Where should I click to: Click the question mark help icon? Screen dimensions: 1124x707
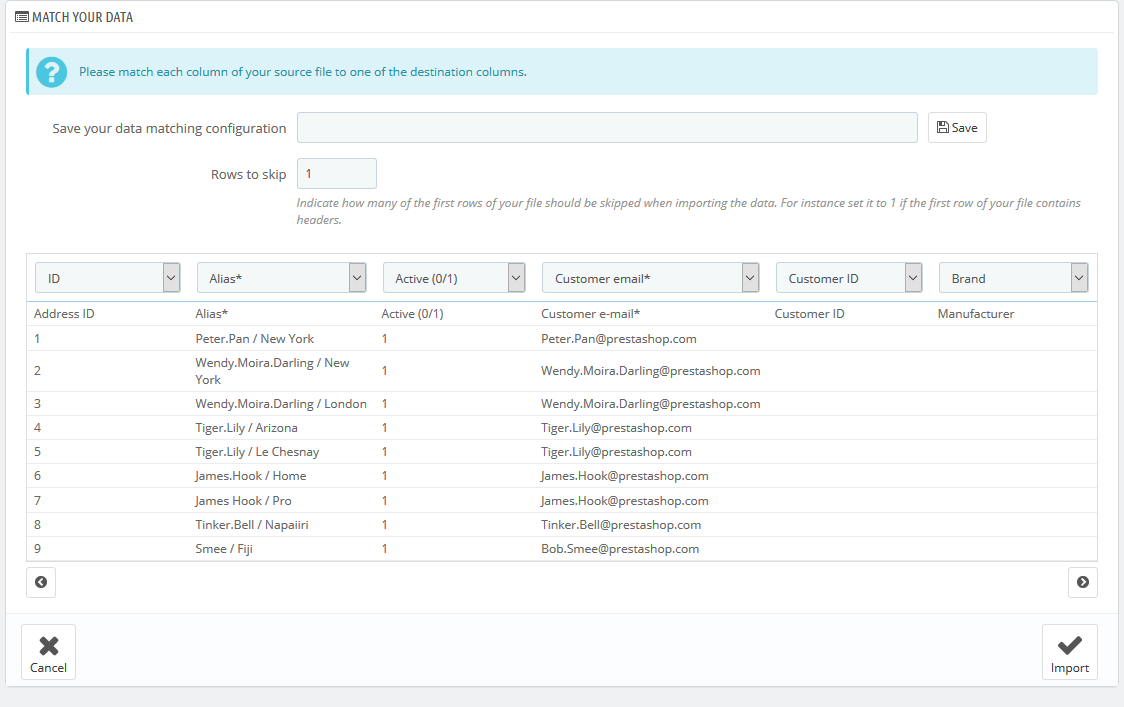[52, 72]
